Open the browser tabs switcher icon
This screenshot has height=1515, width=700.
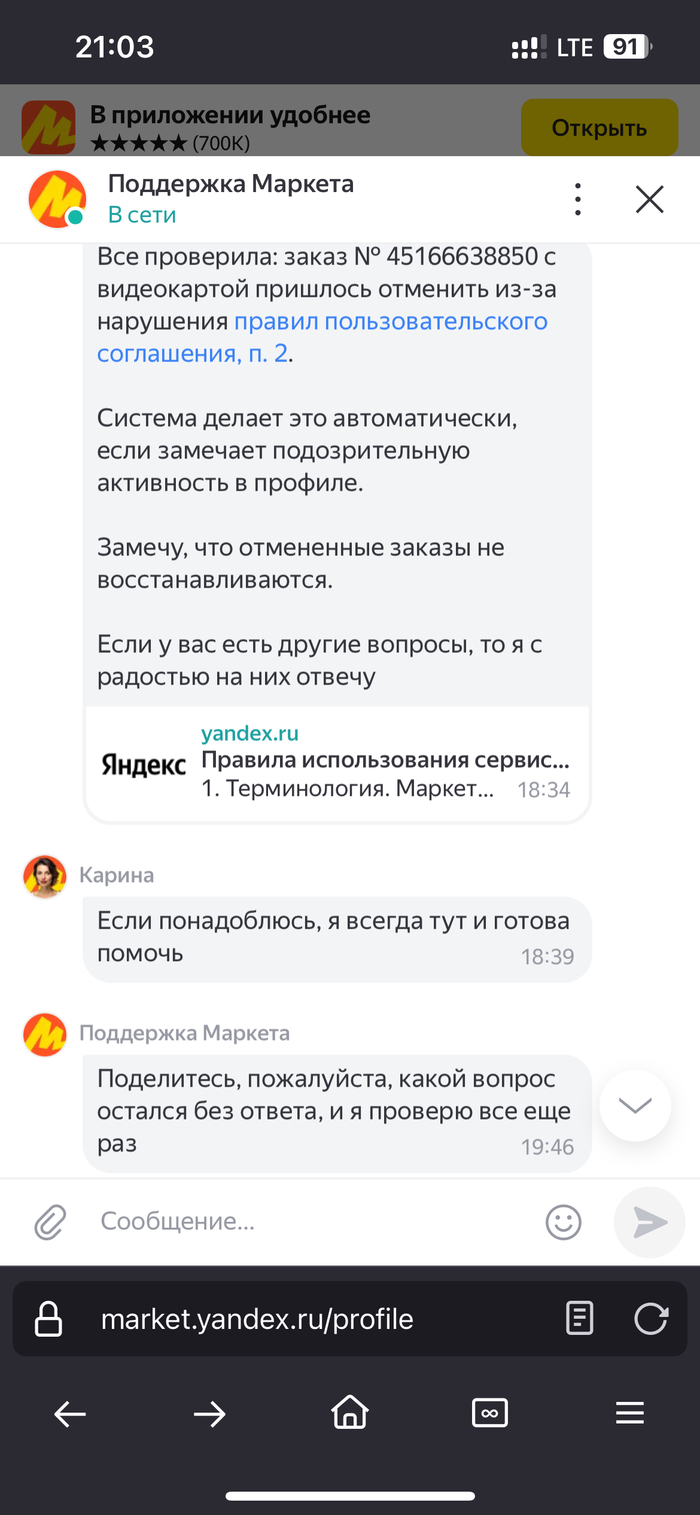click(490, 1413)
